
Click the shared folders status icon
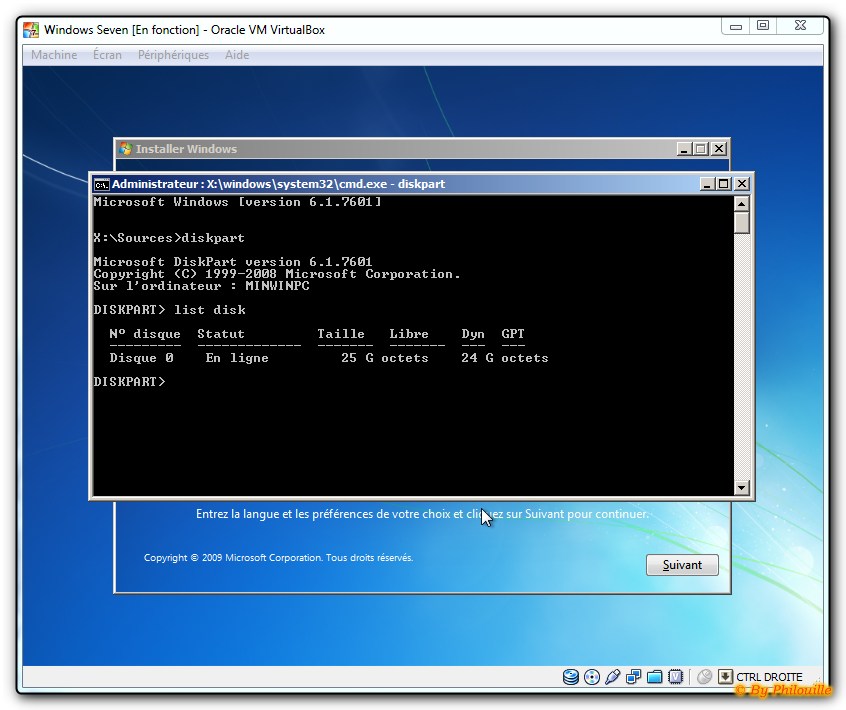pos(655,677)
